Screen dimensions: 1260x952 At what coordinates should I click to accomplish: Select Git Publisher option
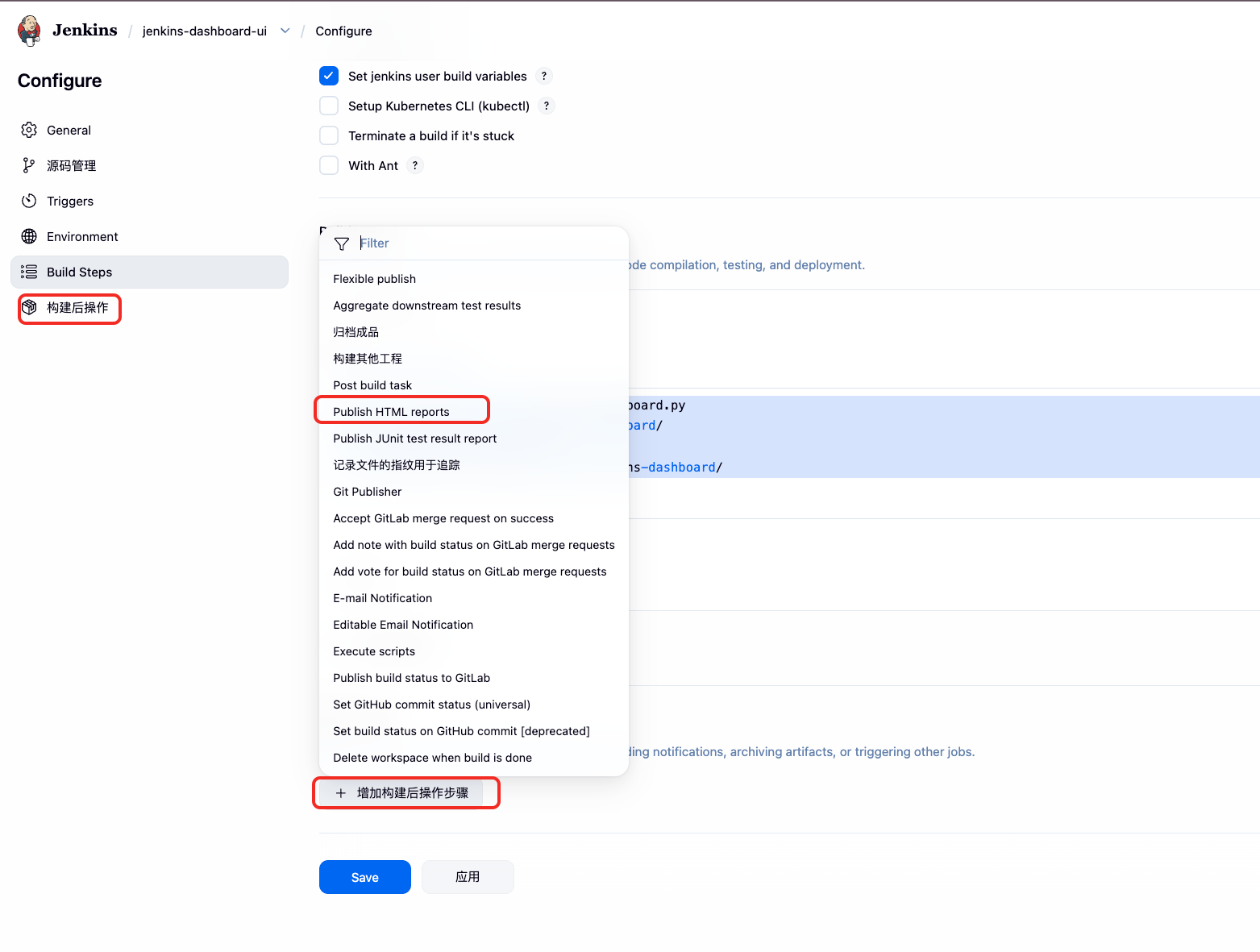tap(474, 492)
